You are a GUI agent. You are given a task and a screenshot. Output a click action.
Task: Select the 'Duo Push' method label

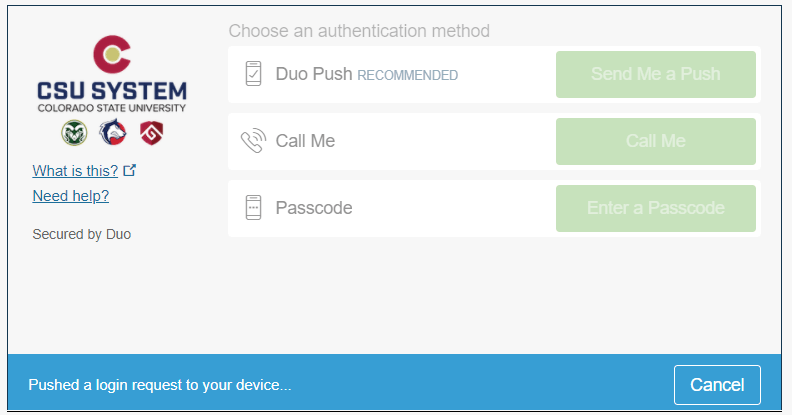pos(314,74)
